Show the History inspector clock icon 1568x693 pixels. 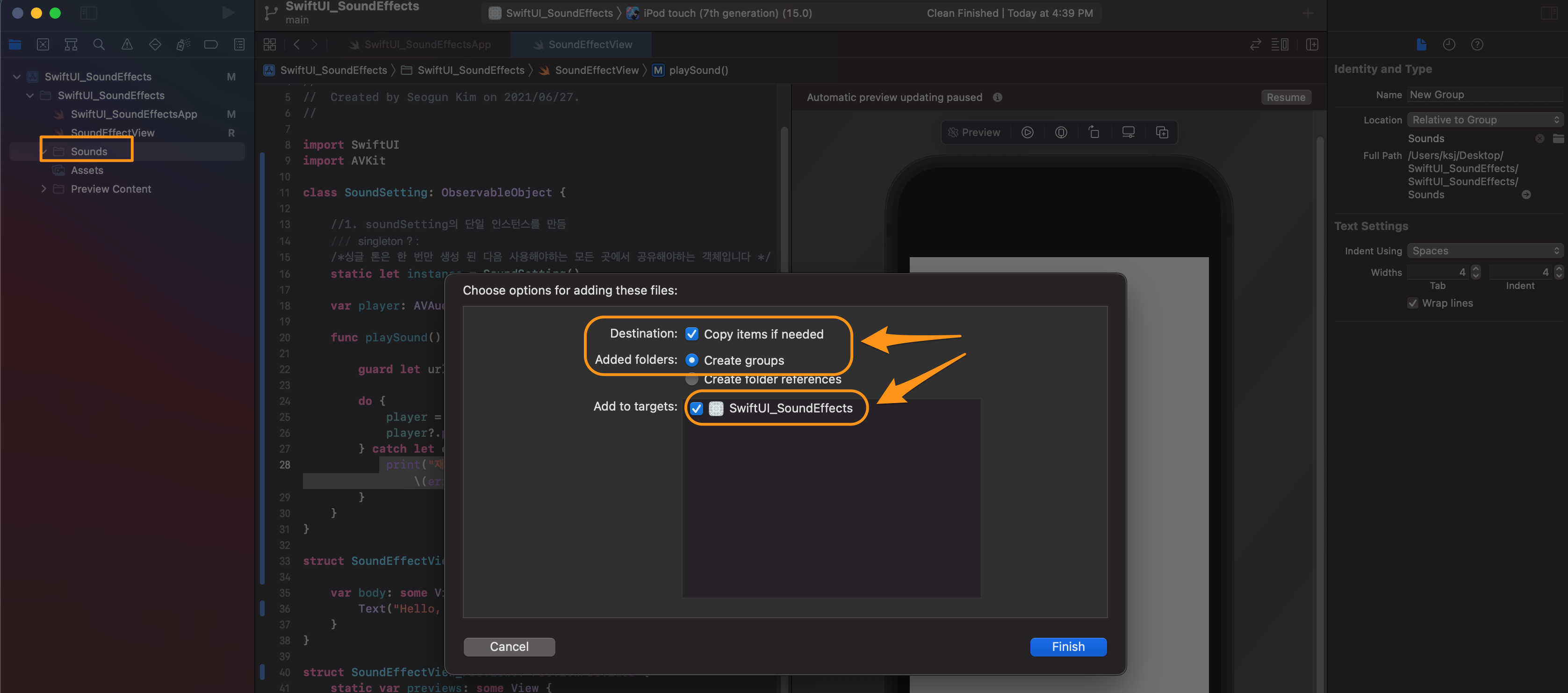click(1449, 44)
